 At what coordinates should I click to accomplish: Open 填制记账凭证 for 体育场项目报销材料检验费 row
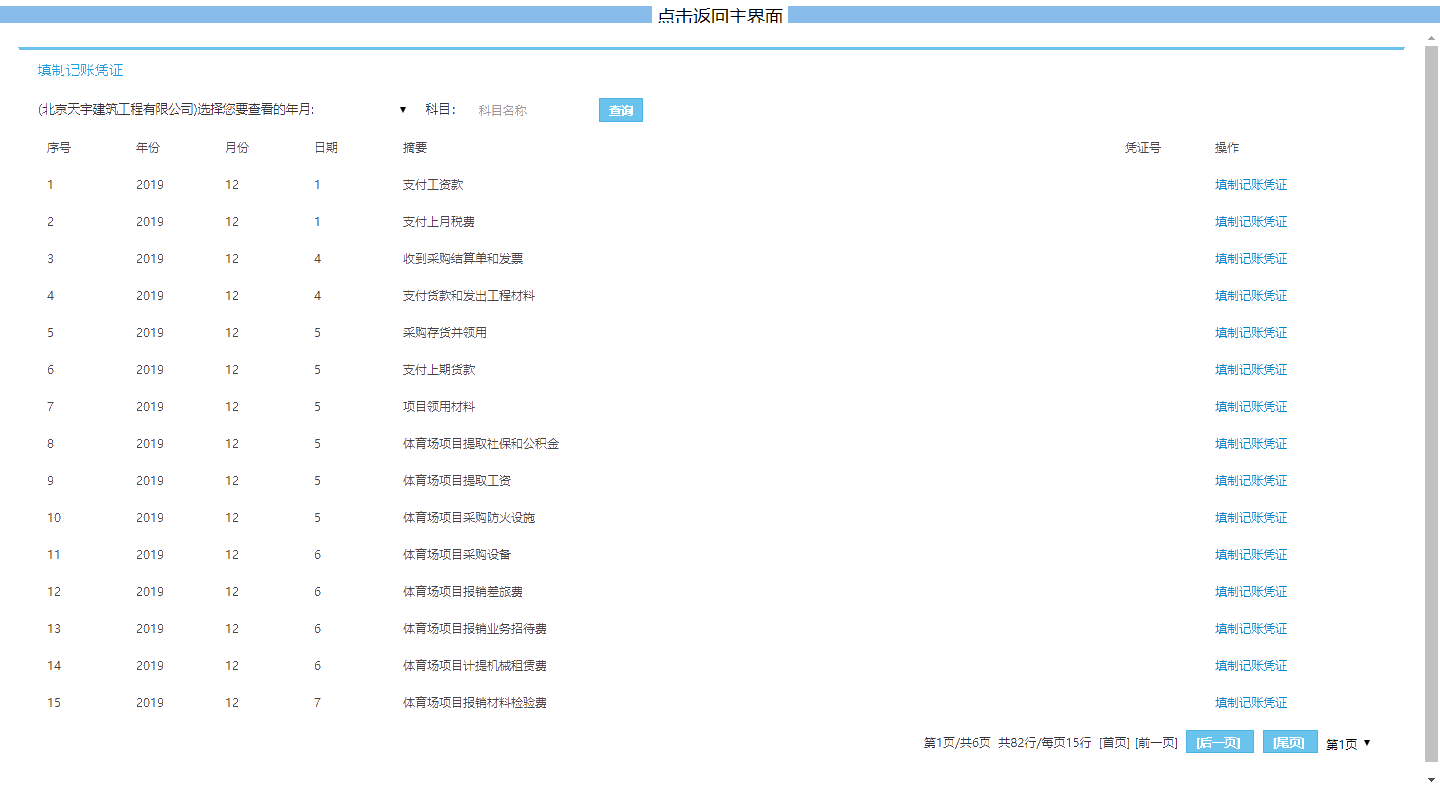tap(1250, 703)
